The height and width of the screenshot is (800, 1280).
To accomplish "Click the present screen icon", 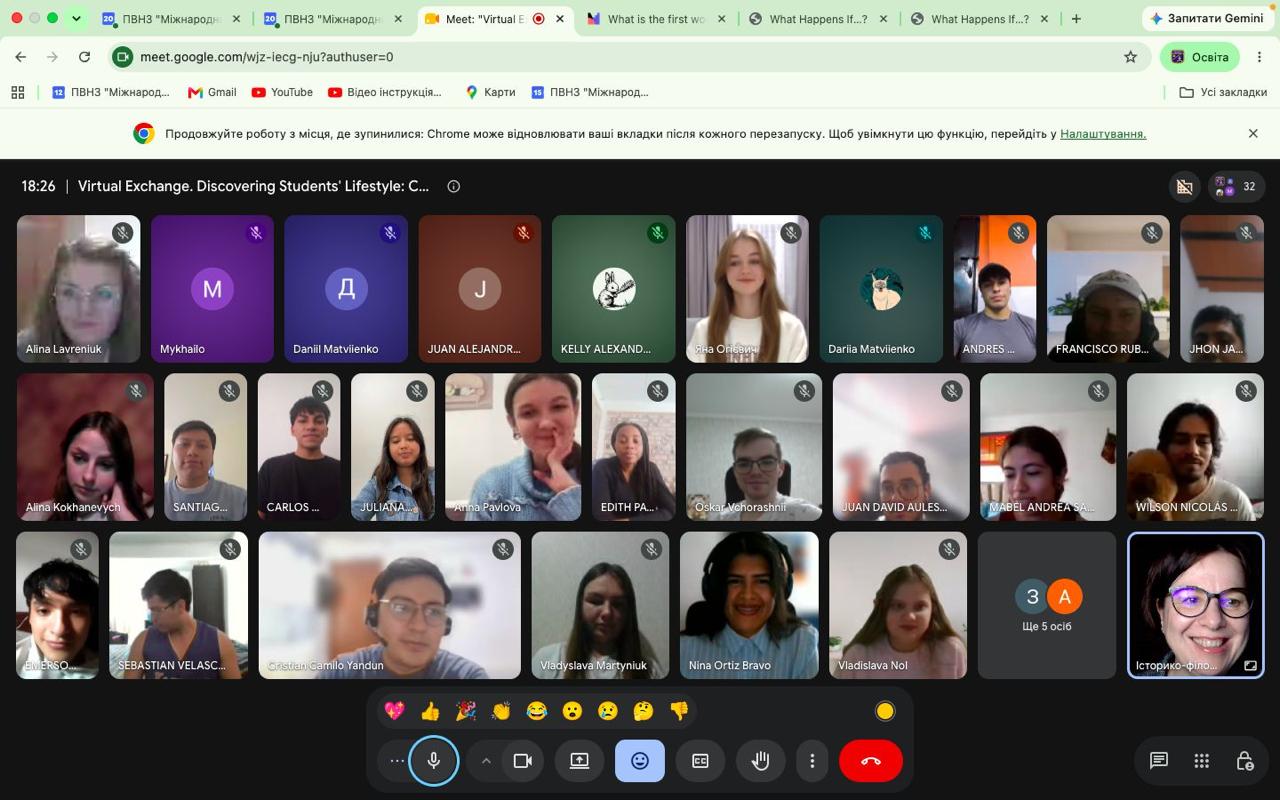I will (x=579, y=761).
